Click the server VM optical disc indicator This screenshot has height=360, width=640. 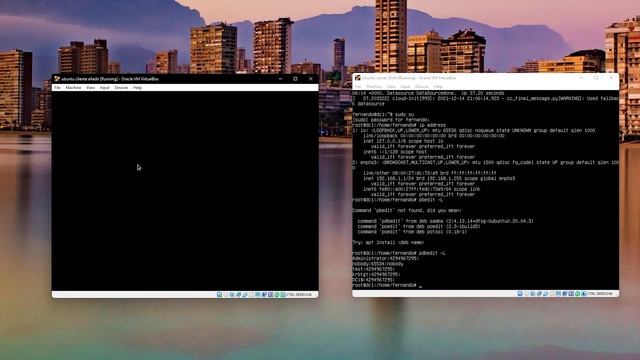click(x=526, y=293)
